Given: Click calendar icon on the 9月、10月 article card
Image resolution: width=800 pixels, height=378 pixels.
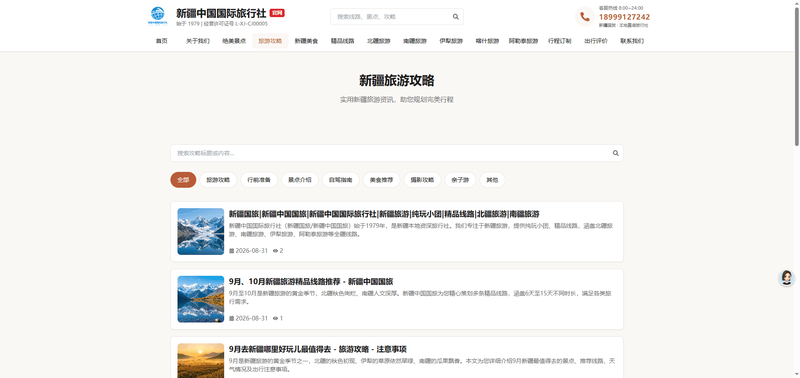Looking at the screenshot, I should [232, 318].
